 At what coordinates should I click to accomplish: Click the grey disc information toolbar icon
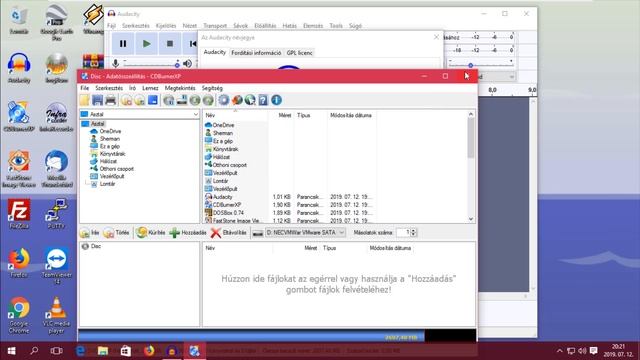pos(168,100)
